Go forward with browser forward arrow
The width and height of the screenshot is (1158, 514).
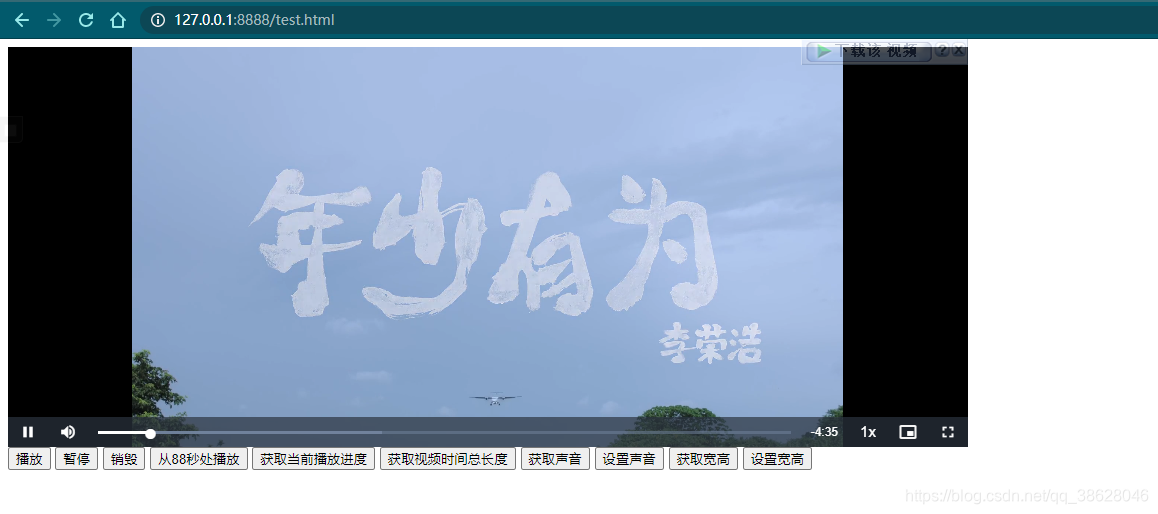53,20
